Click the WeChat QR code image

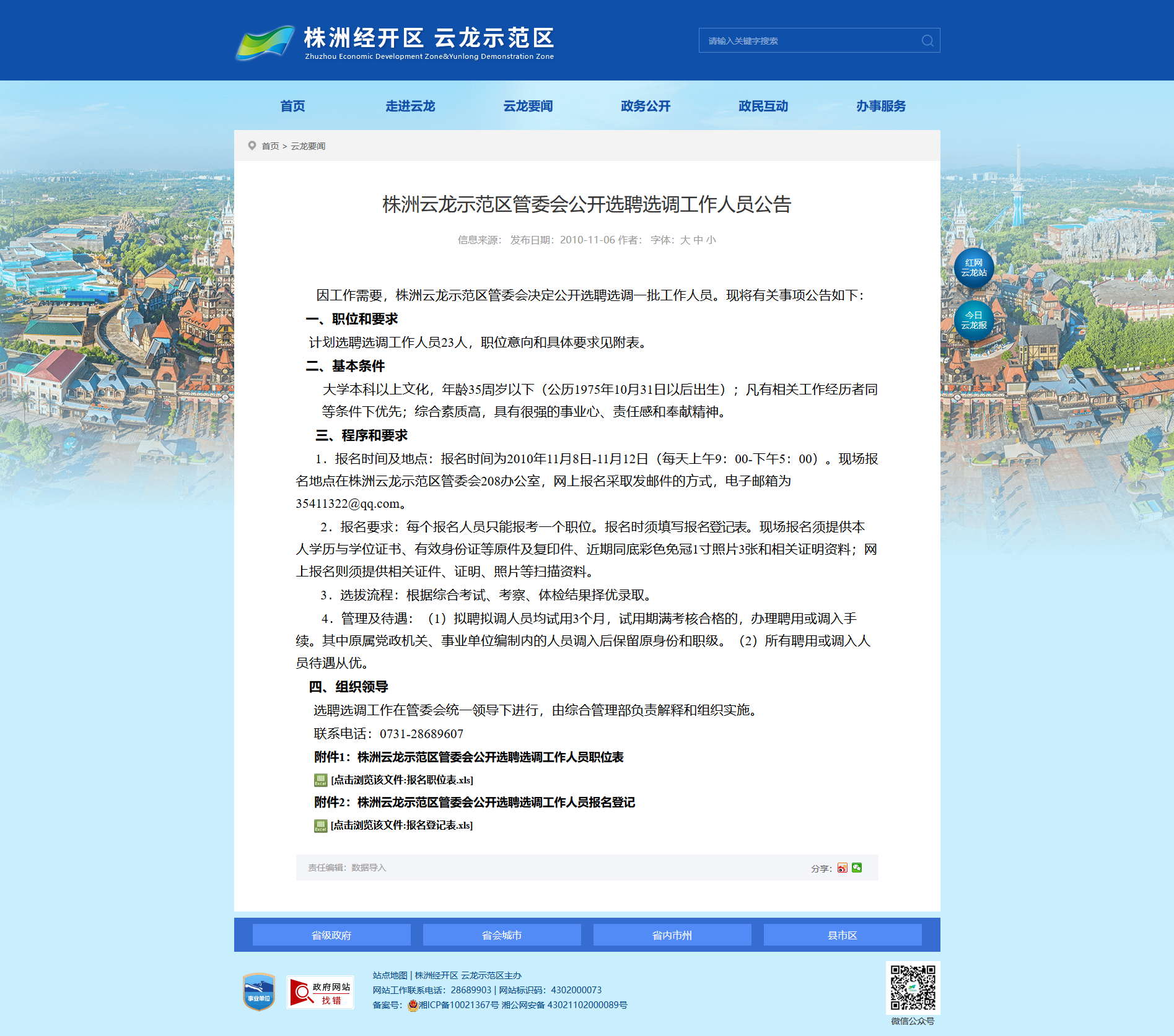(913, 987)
